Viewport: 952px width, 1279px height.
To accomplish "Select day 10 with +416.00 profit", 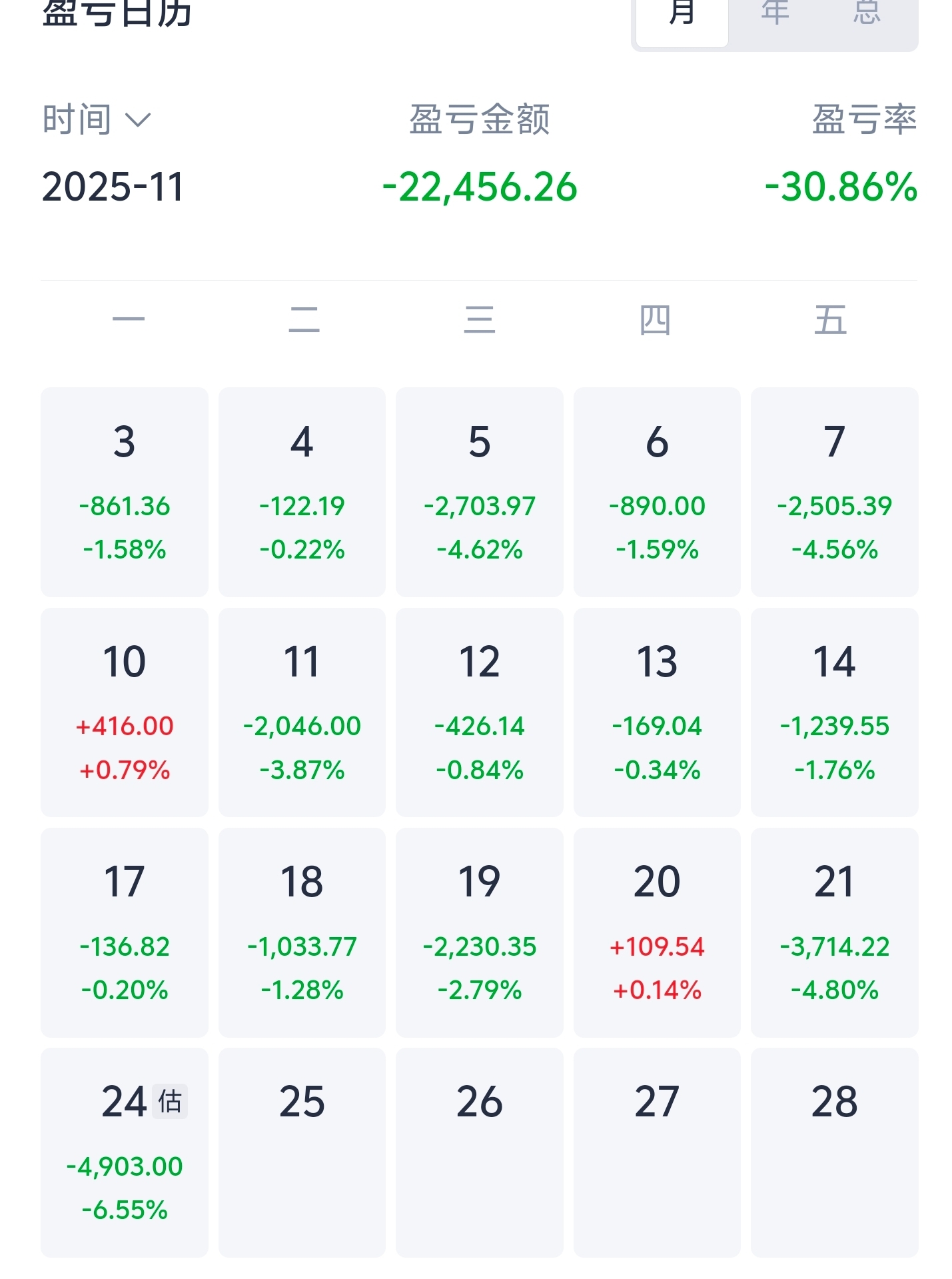I will point(125,712).
